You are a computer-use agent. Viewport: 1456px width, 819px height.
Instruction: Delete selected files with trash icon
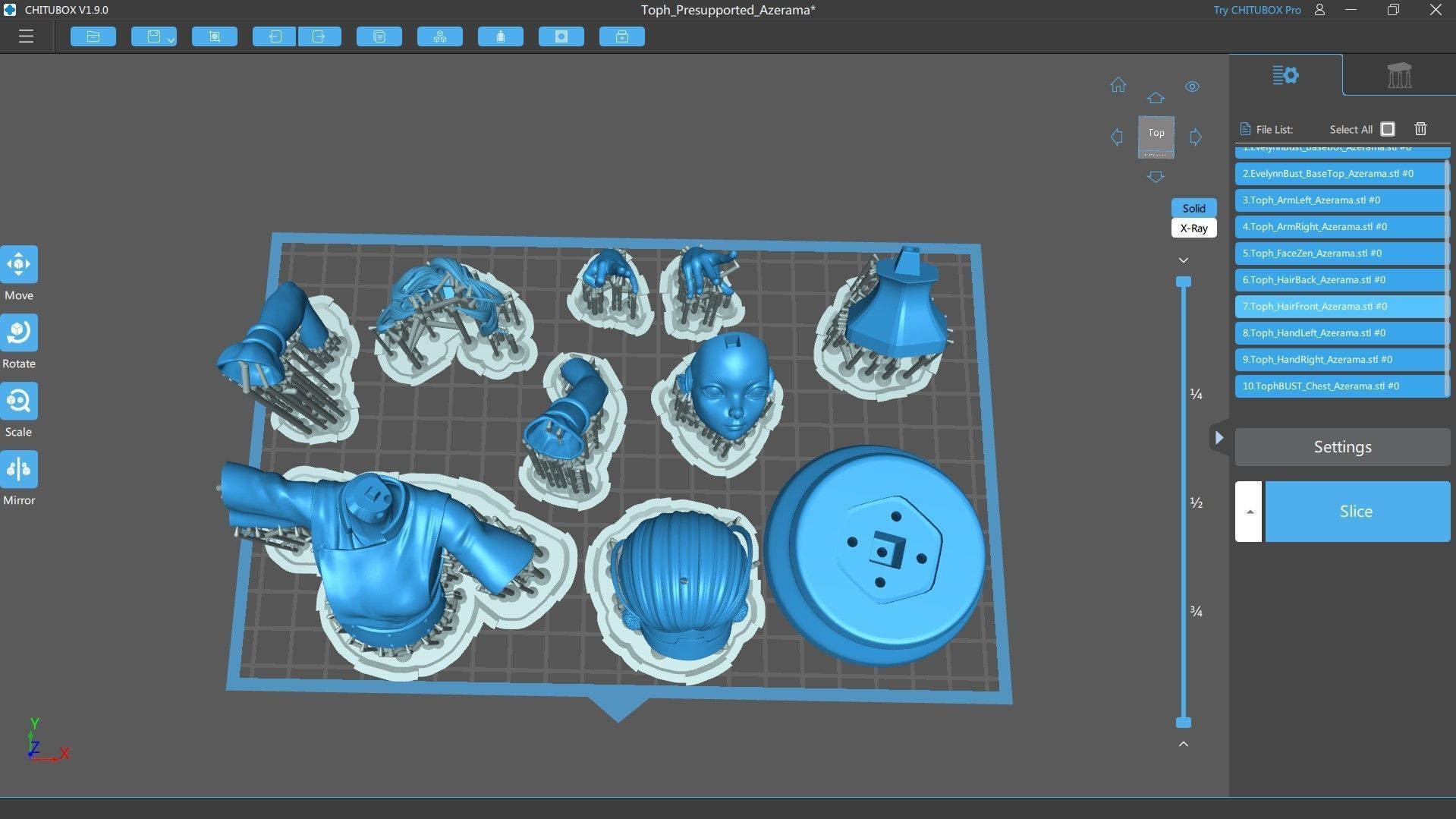[x=1420, y=129]
